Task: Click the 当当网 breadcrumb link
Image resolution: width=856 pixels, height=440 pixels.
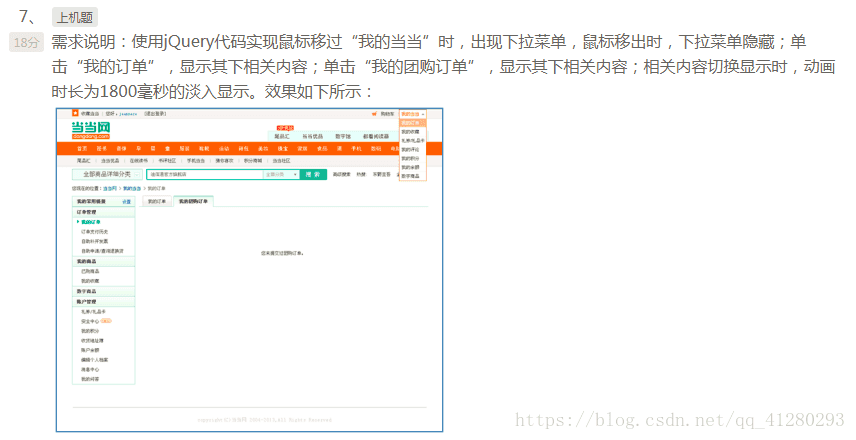Action: click(110, 188)
